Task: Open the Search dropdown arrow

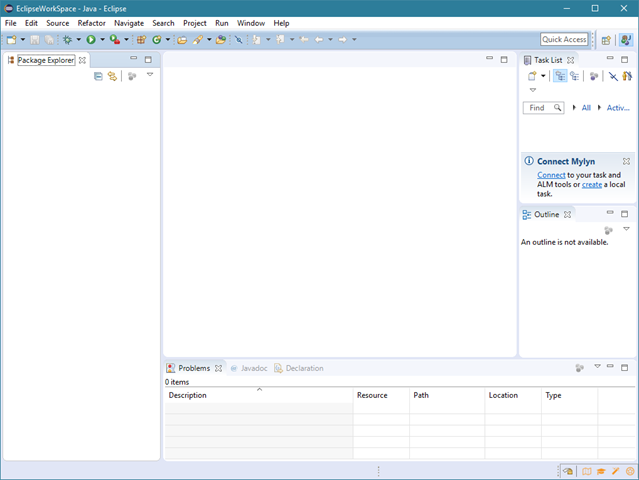Action: point(209,40)
